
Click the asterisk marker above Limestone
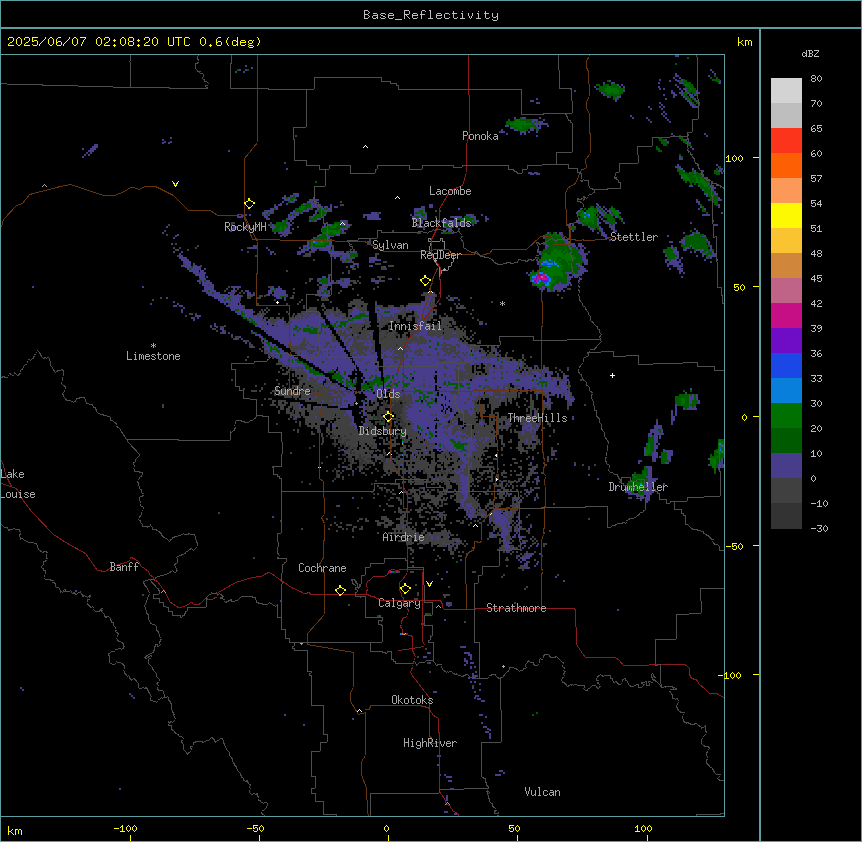click(x=153, y=346)
